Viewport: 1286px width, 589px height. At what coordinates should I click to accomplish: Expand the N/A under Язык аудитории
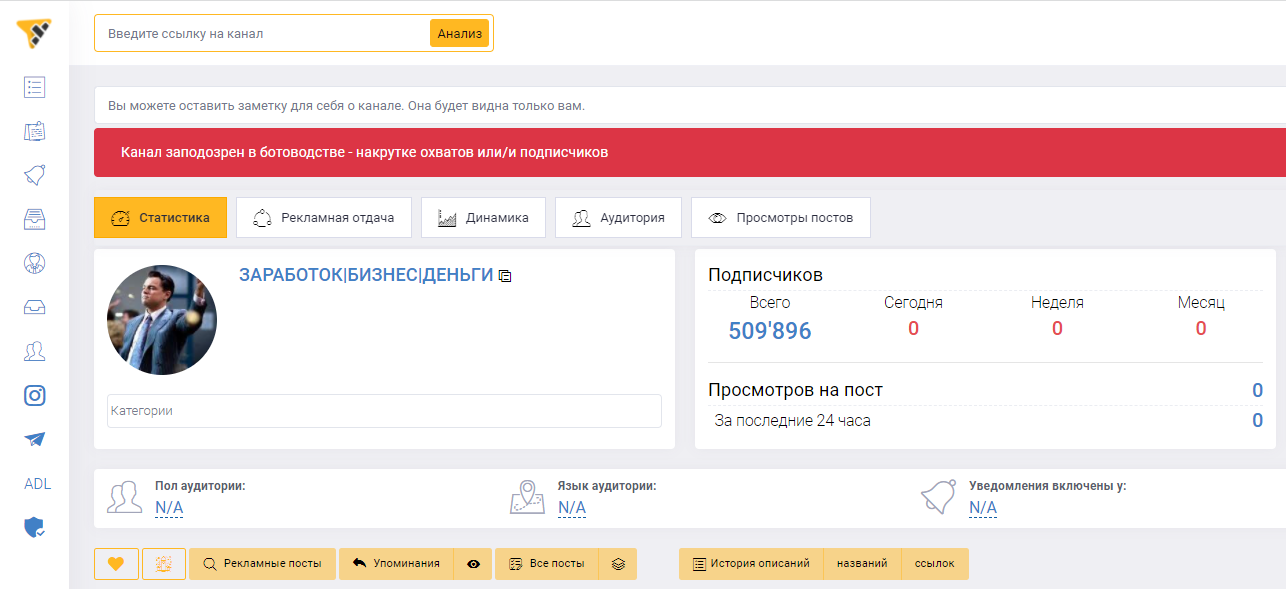(x=570, y=507)
